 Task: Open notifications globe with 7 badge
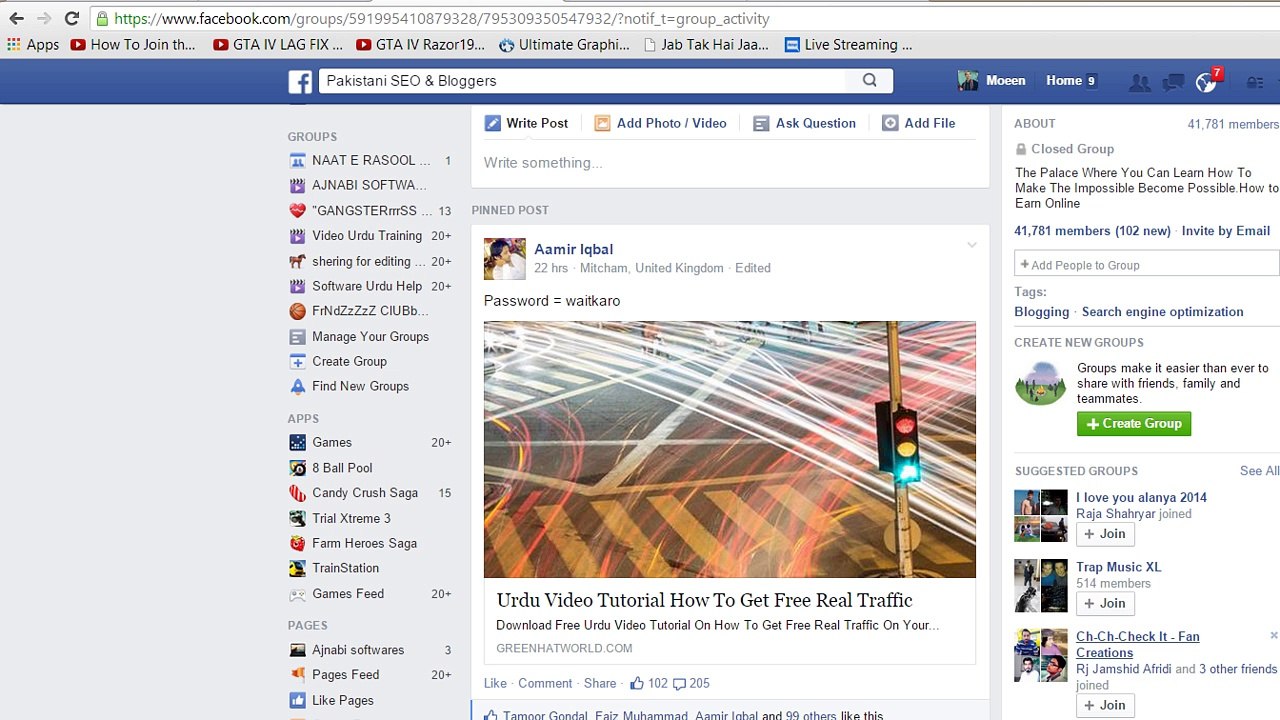(1207, 82)
